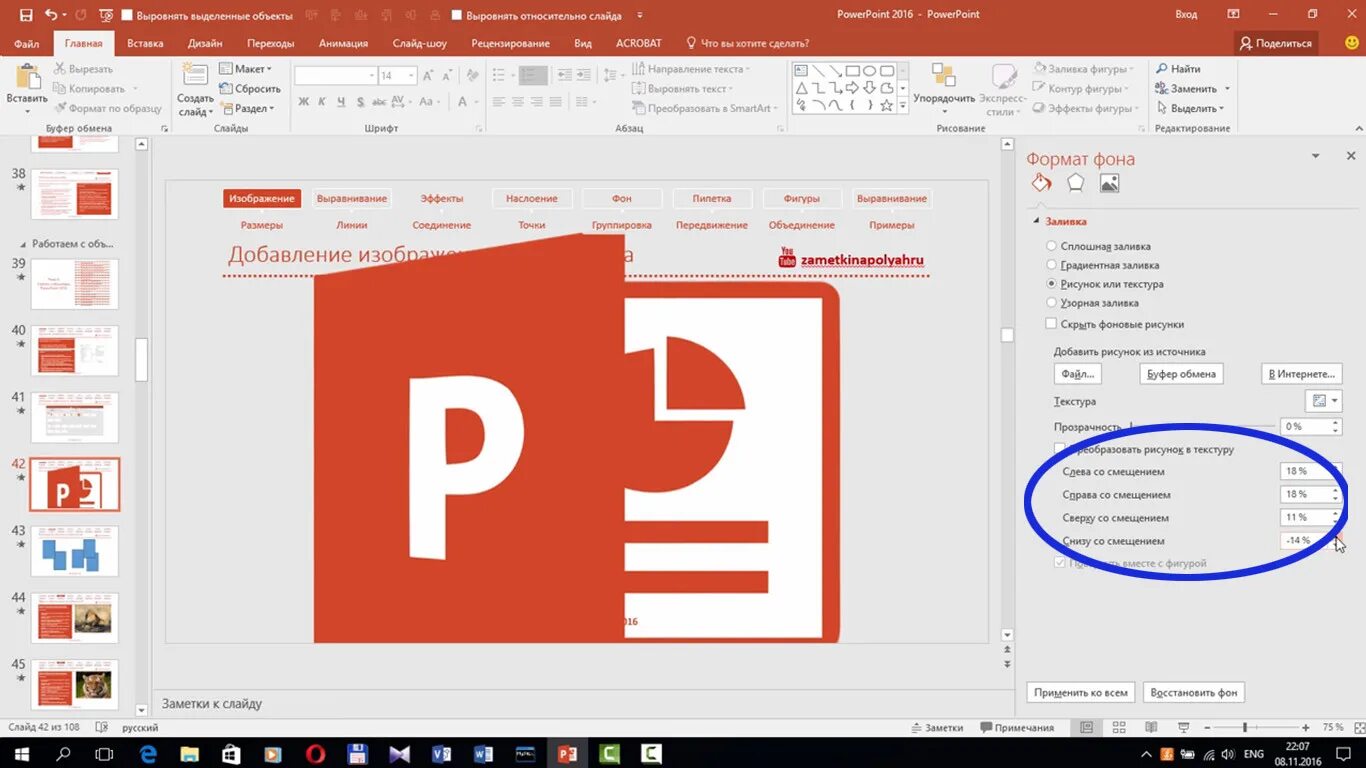1366x768 pixels.
Task: Select Сплошная заливка radio option
Action: 1051,246
